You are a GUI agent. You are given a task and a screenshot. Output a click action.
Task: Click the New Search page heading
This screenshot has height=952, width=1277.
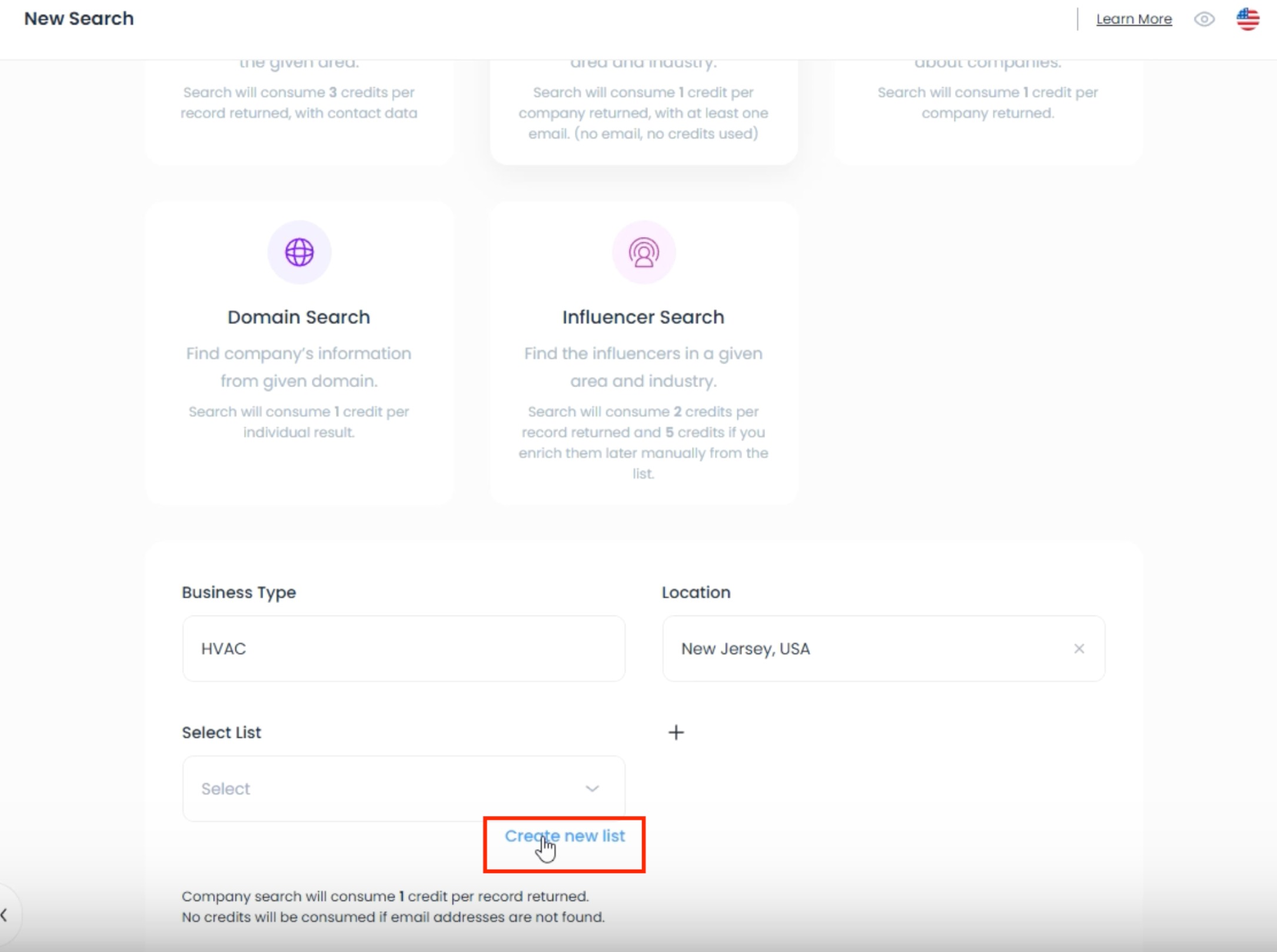(79, 19)
